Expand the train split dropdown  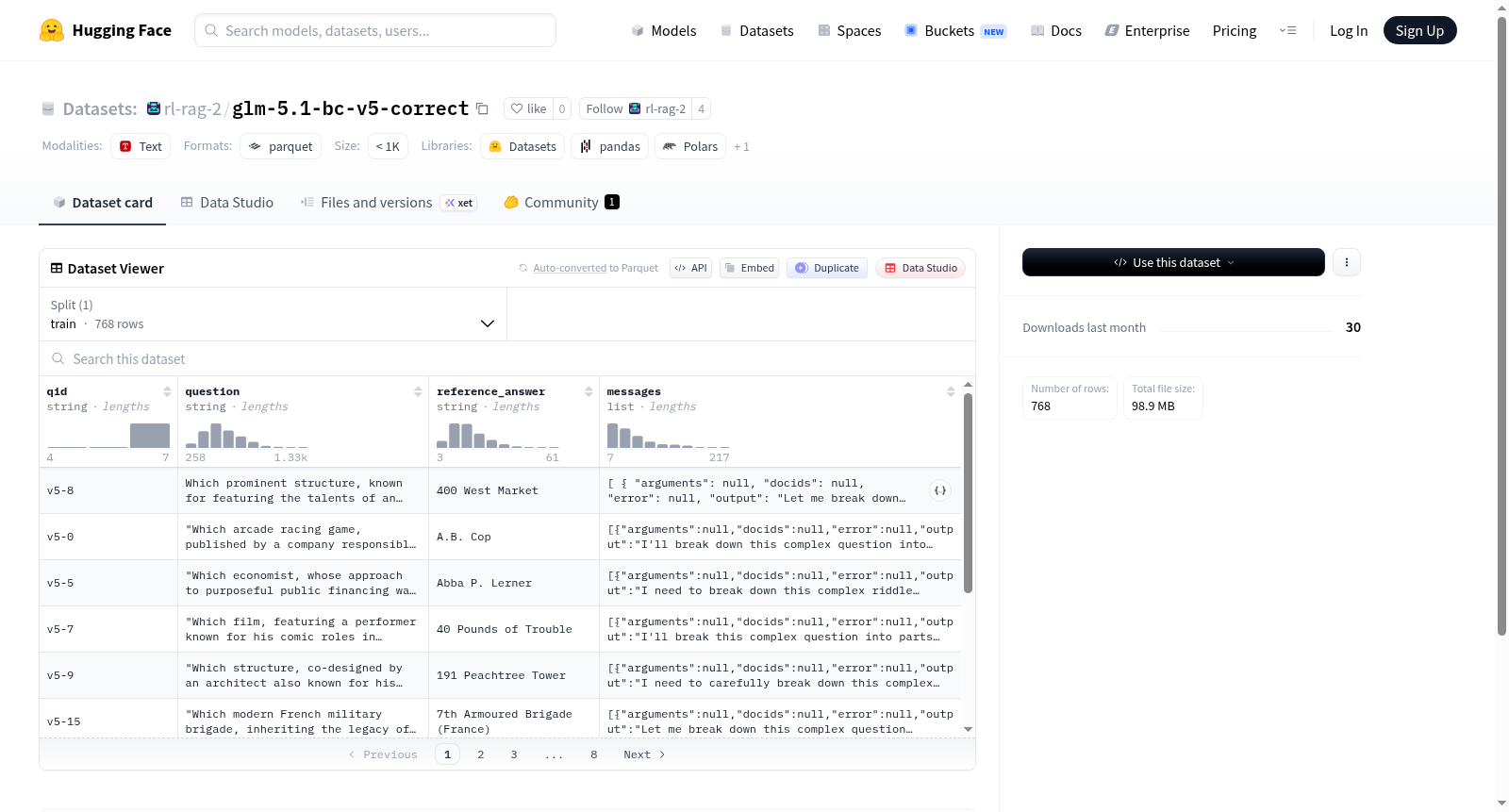click(x=273, y=314)
